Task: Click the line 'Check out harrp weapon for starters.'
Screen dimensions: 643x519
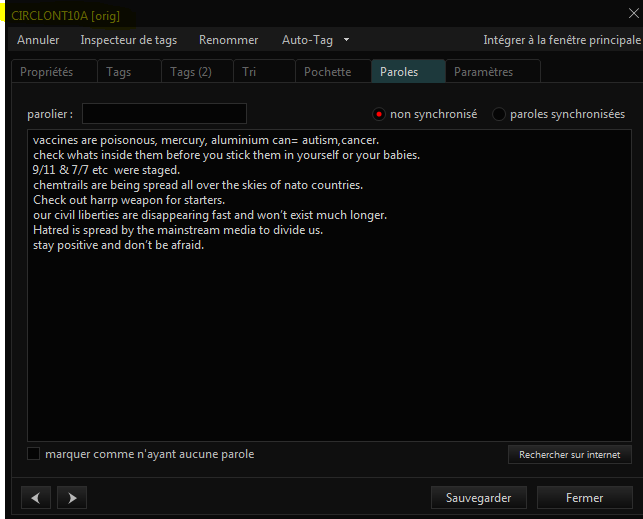Action: (x=129, y=200)
